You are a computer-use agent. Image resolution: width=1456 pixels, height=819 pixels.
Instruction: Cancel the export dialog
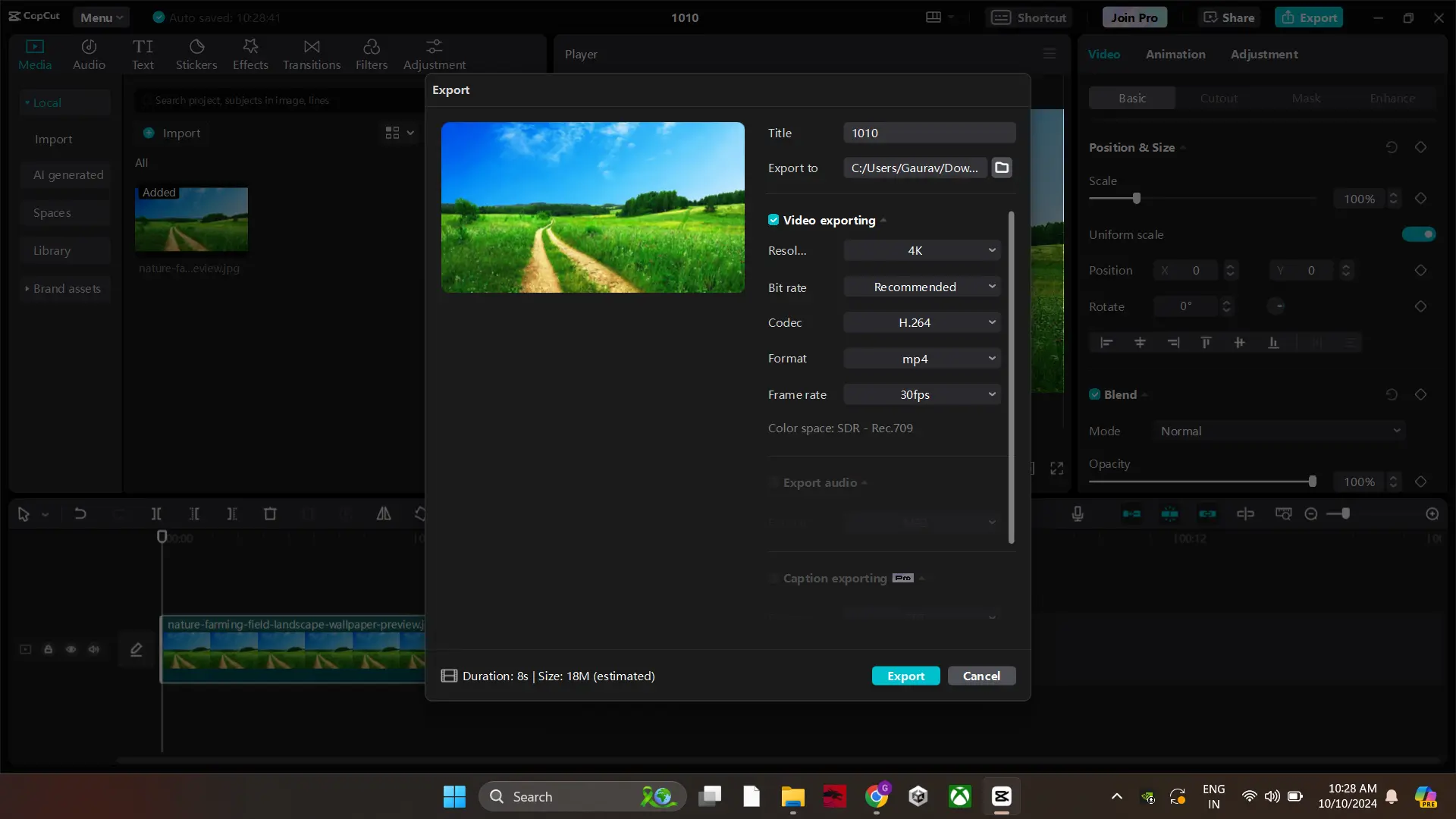[981, 676]
